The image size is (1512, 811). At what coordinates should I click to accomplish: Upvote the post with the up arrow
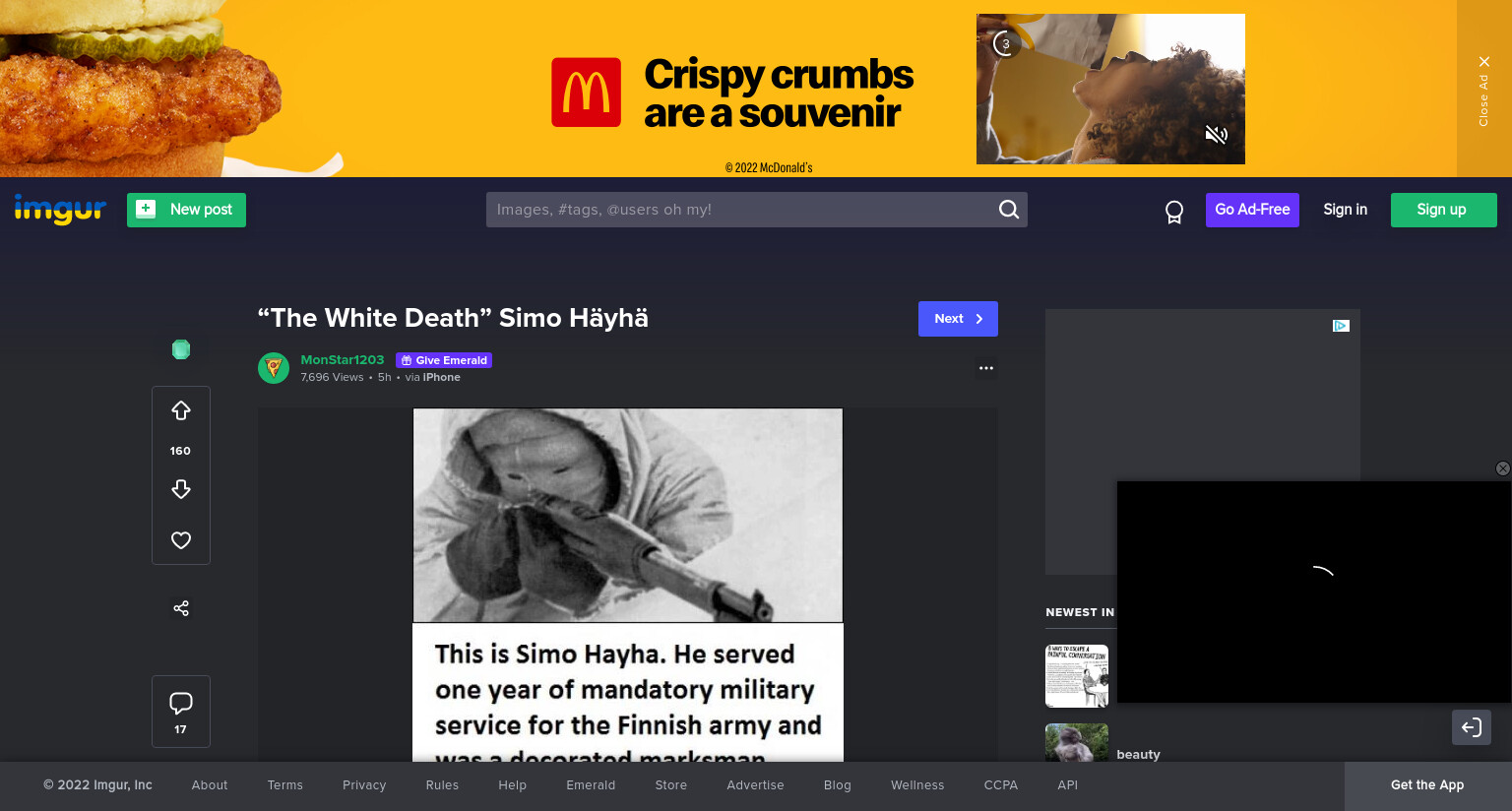pos(181,410)
